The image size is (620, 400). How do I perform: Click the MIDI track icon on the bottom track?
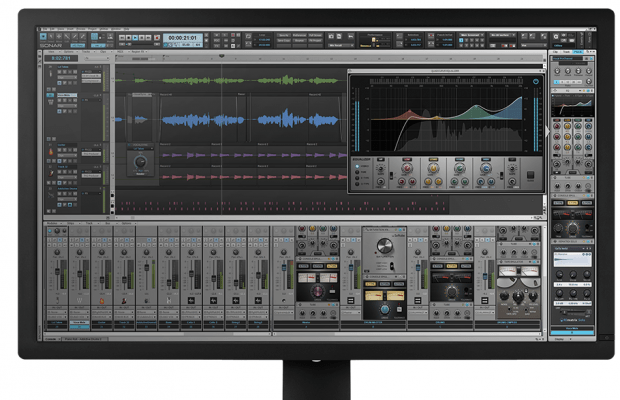click(50, 194)
